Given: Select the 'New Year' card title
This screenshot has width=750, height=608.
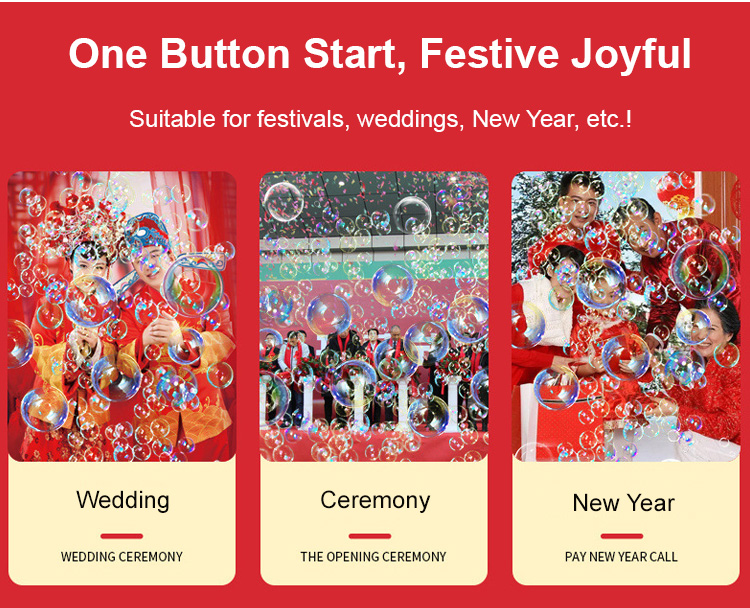Looking at the screenshot, I should tap(623, 502).
